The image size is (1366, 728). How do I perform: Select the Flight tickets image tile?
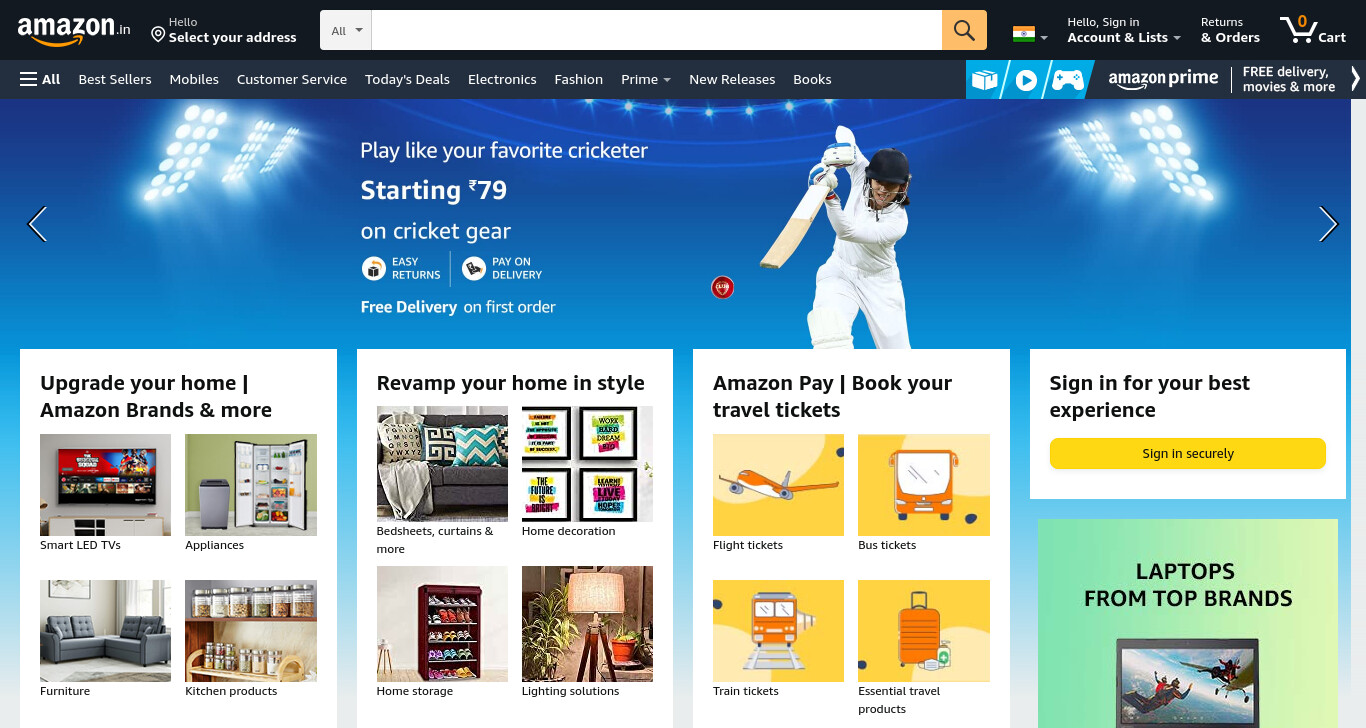[778, 485]
